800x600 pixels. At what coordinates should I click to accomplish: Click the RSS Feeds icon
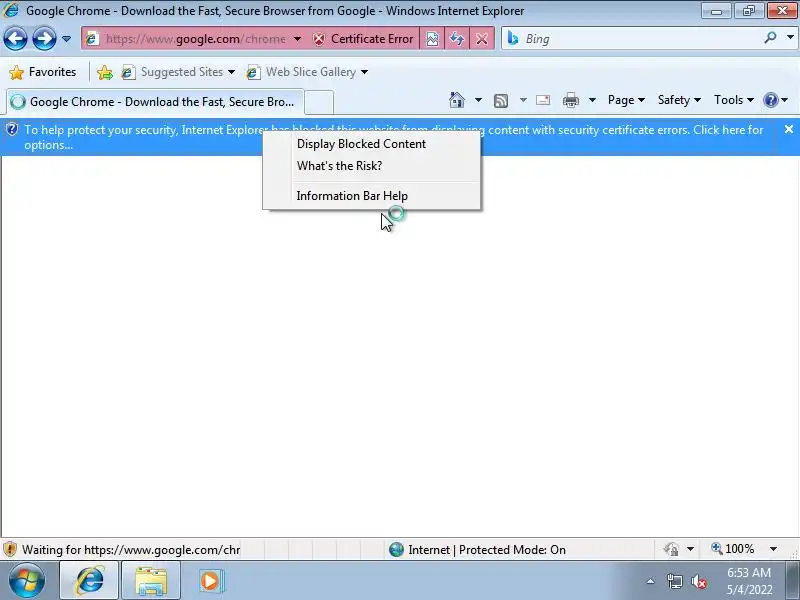pyautogui.click(x=501, y=101)
